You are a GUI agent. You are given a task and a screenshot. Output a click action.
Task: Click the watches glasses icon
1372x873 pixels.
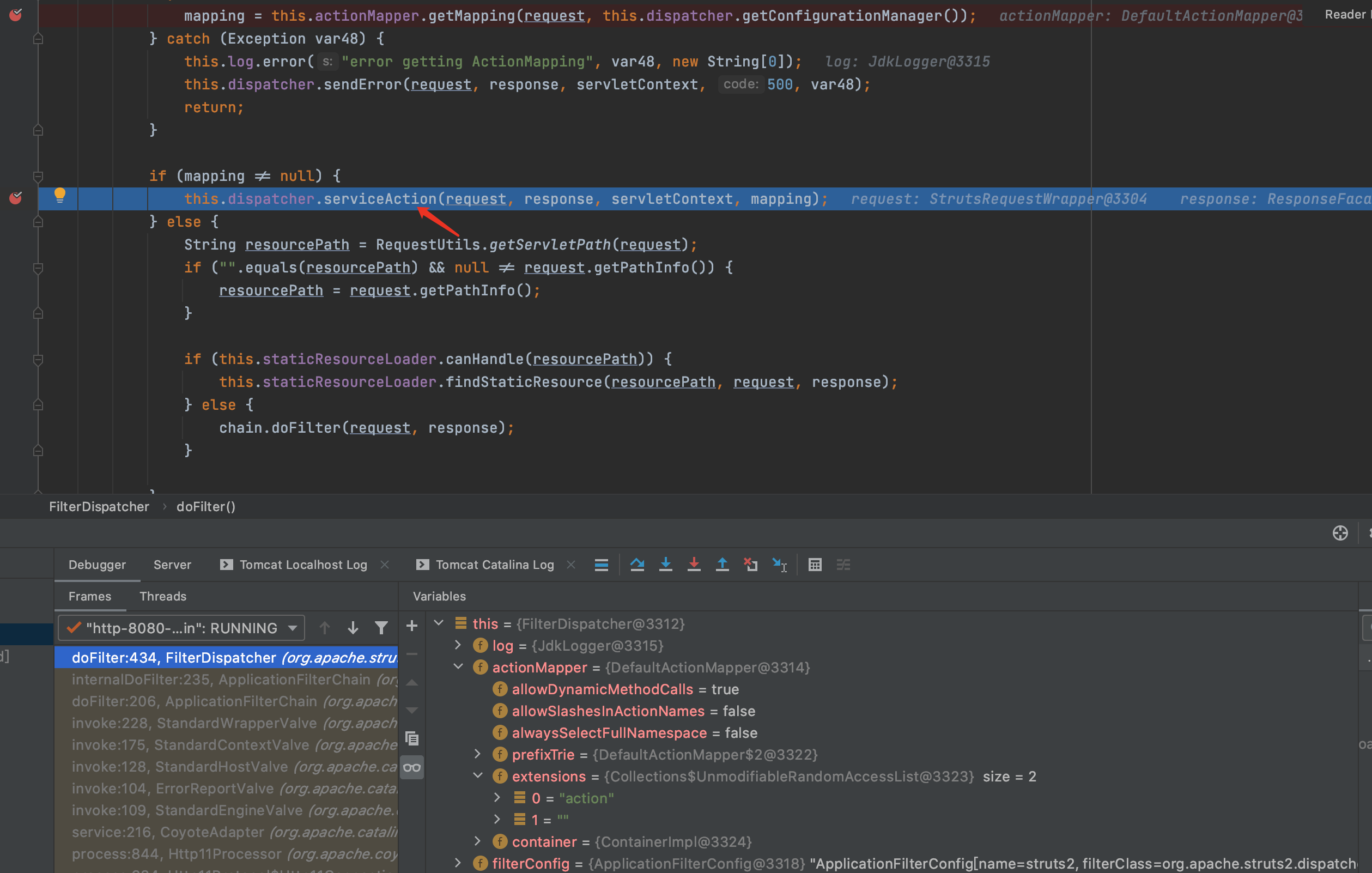point(412,768)
